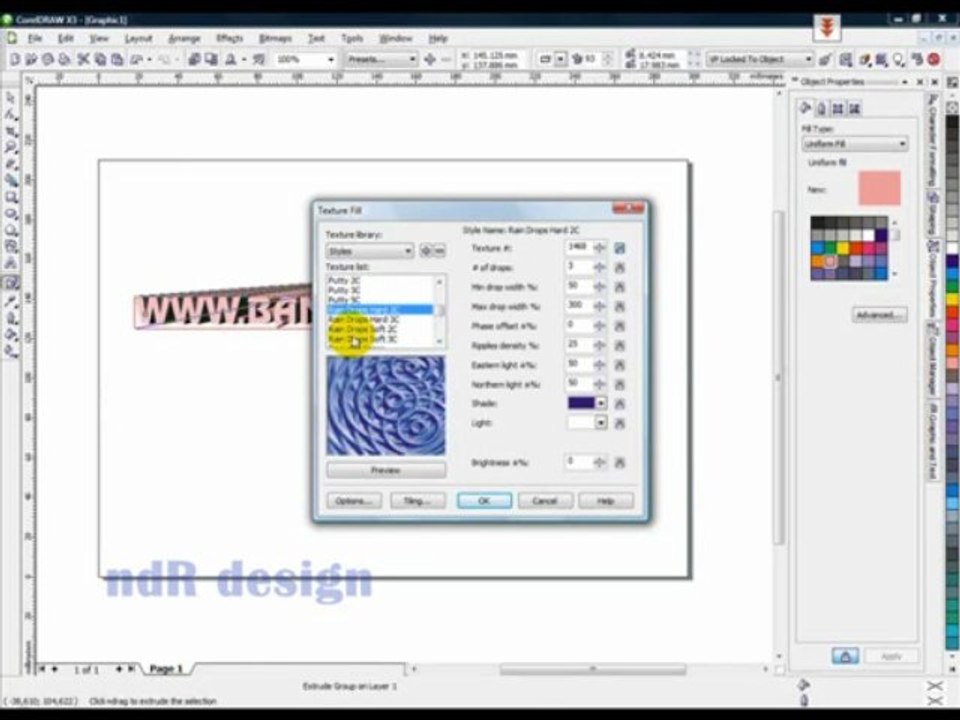Open the Texture library dropdown
960x720 pixels.
370,251
